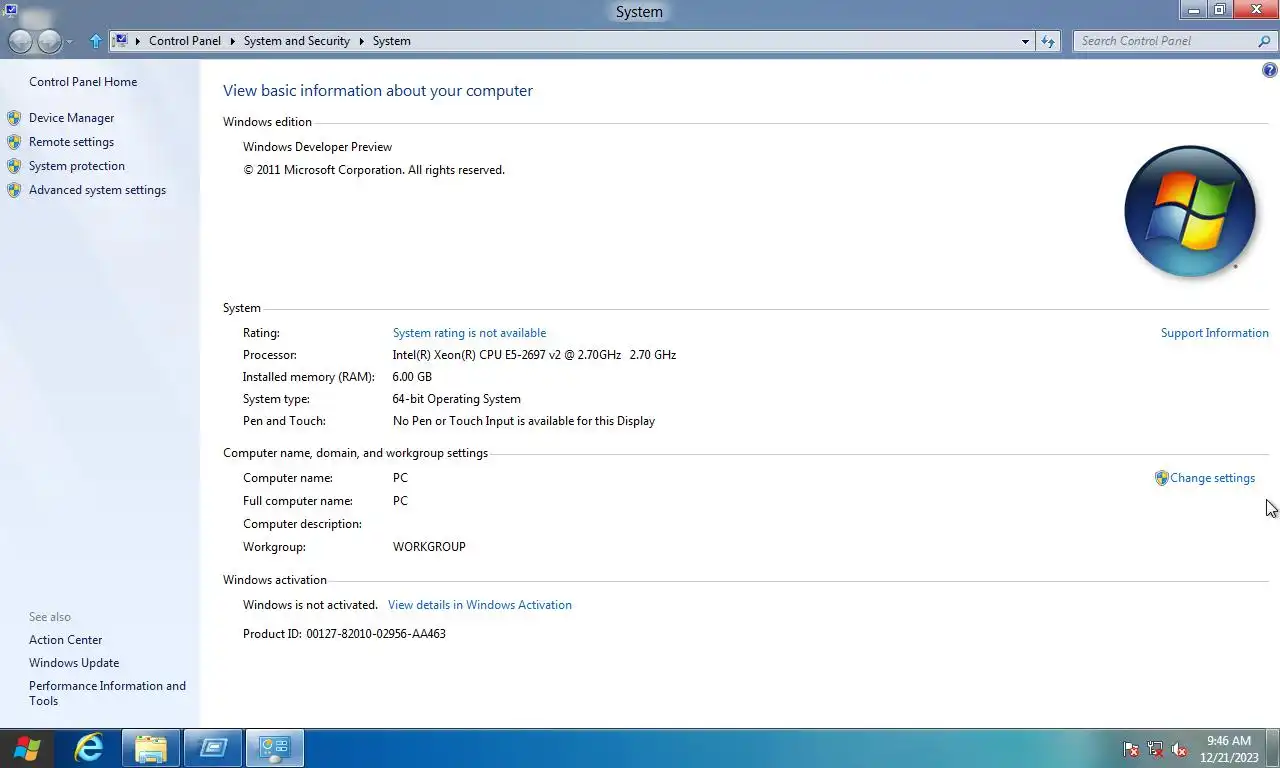Image resolution: width=1280 pixels, height=768 pixels.
Task: Click the Control Panel icon in address bar
Action: point(121,41)
